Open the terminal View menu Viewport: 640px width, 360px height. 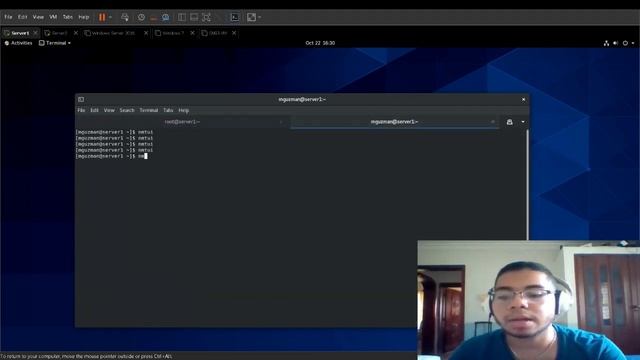[x=109, y=110]
